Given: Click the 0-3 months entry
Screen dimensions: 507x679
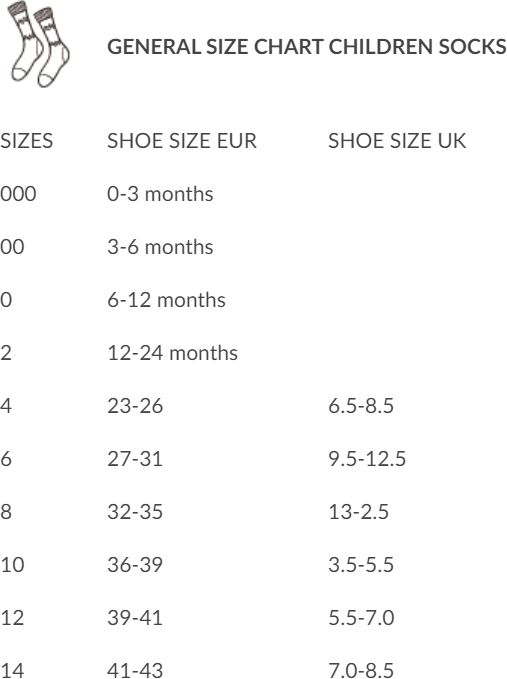Looking at the screenshot, I should [x=160, y=194].
